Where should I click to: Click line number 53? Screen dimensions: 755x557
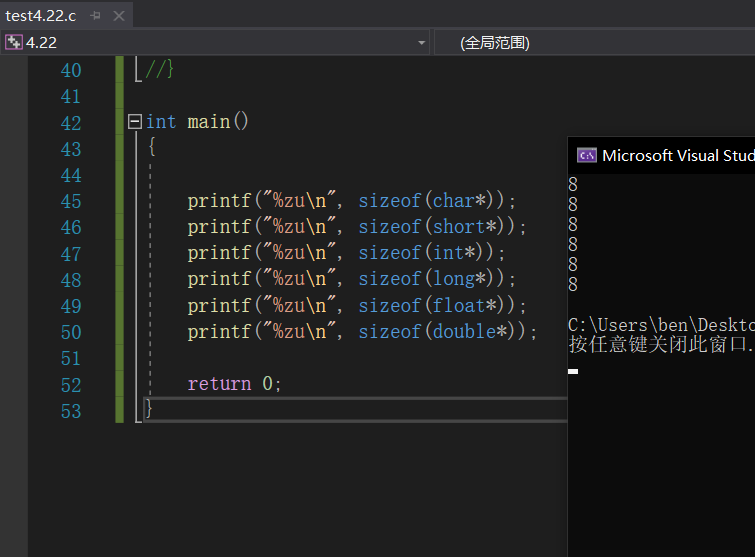71,411
